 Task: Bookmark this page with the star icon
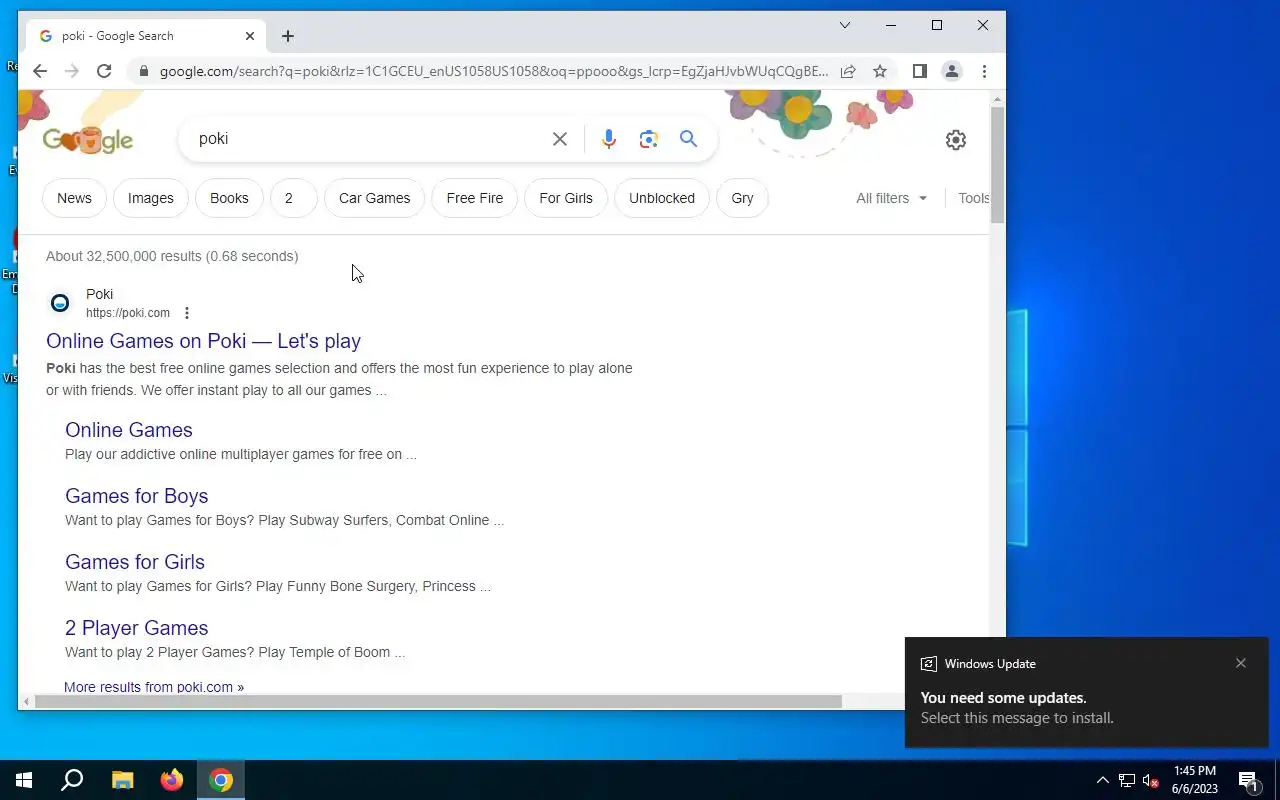pos(880,71)
